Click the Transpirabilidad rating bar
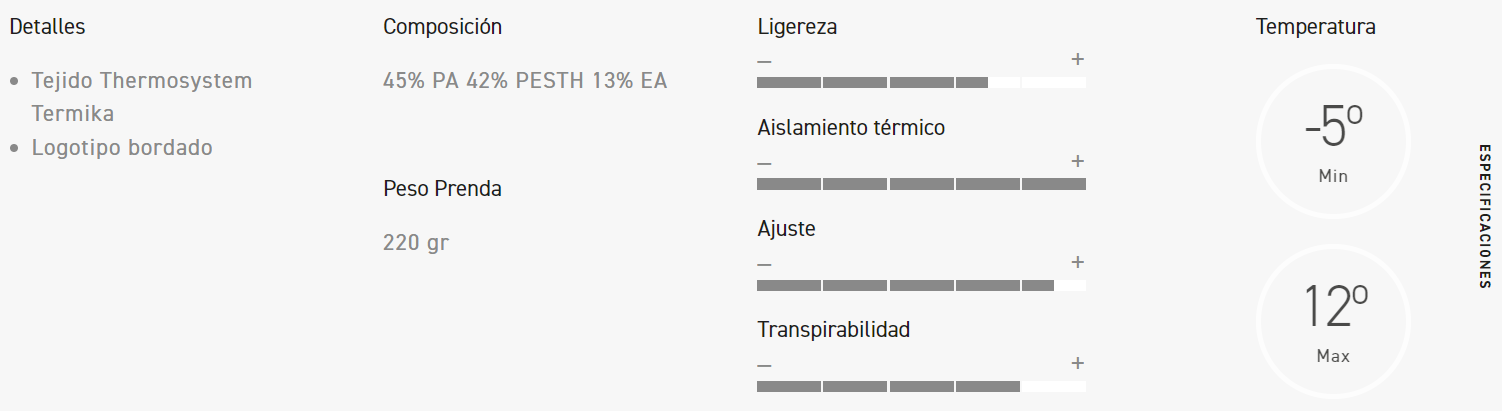The height and width of the screenshot is (411, 1502). 921,386
